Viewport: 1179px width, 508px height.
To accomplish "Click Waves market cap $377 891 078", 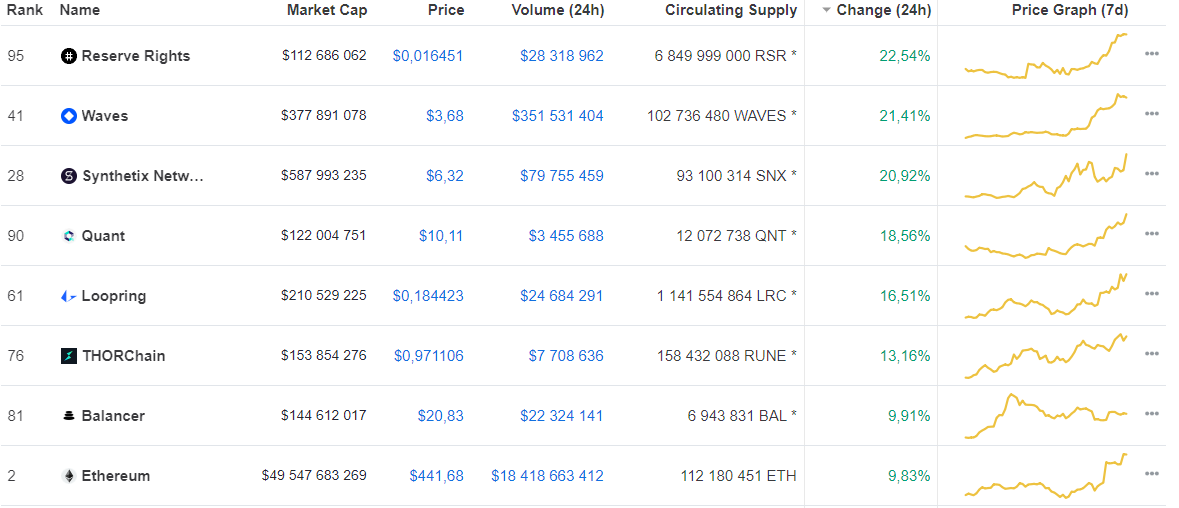I will coord(324,116).
